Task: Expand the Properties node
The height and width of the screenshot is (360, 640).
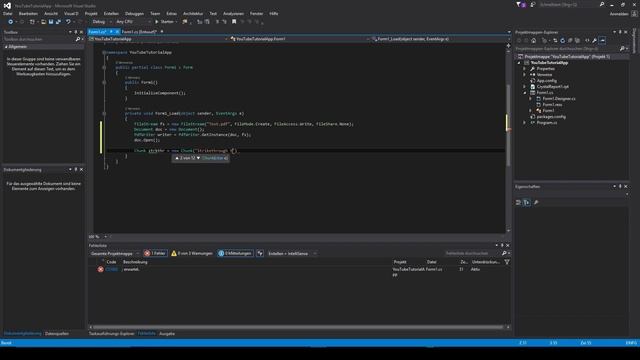Action: point(525,69)
